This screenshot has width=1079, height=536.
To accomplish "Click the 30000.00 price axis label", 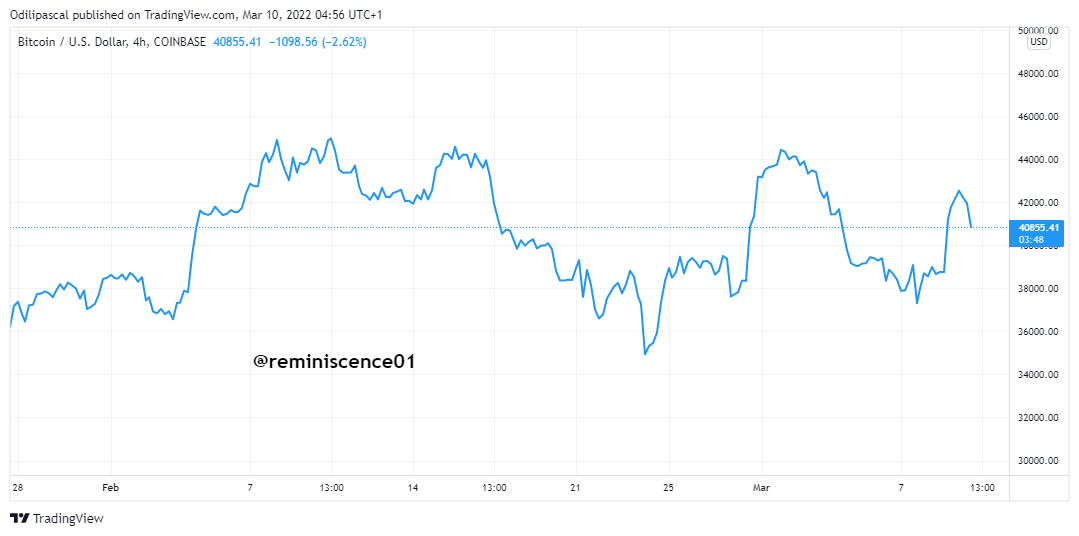I will [1038, 461].
